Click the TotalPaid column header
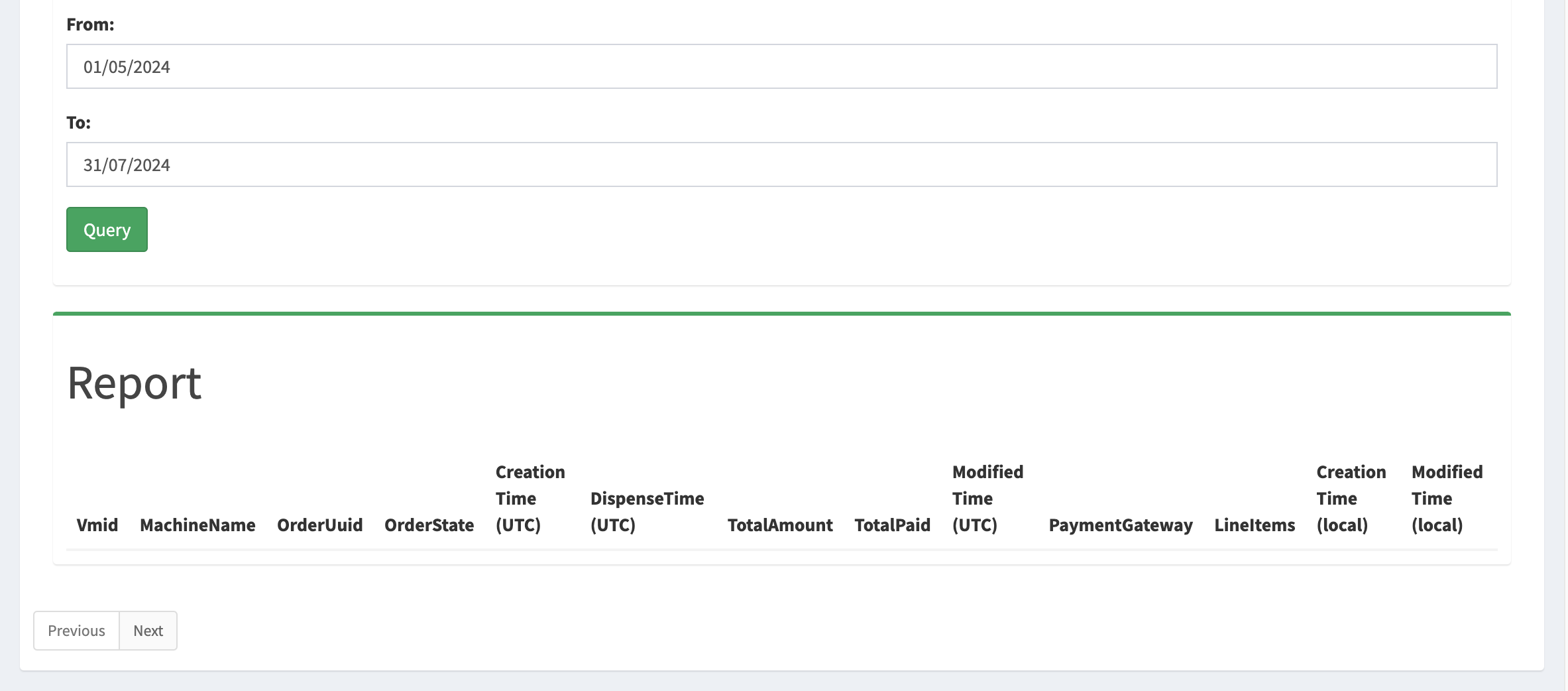This screenshot has height=691, width=1568. tap(892, 525)
